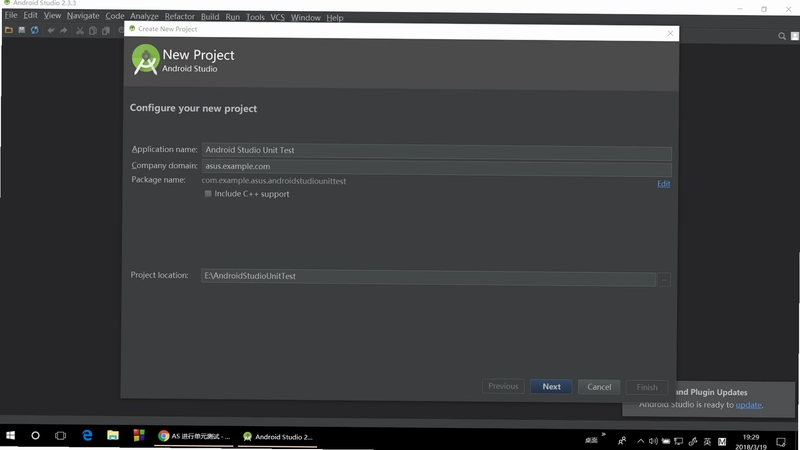Open the Run menu
The height and width of the screenshot is (450, 800).
tap(233, 17)
